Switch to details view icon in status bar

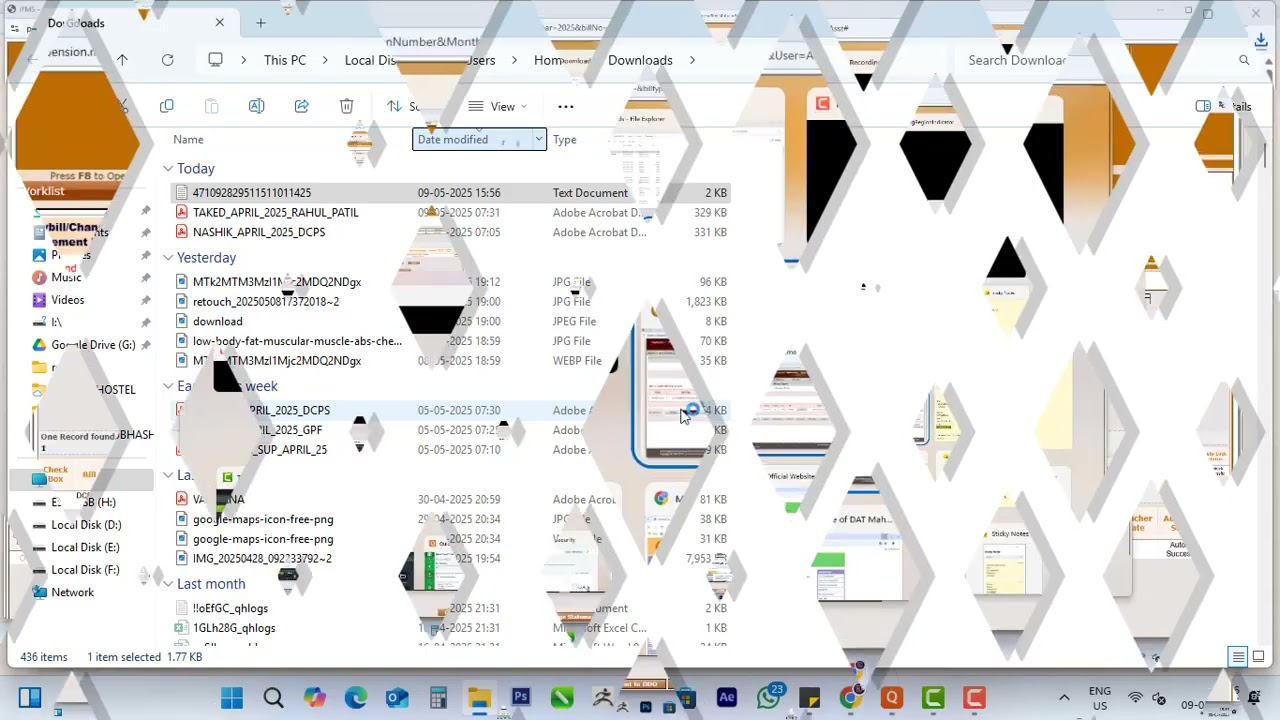point(1238,657)
